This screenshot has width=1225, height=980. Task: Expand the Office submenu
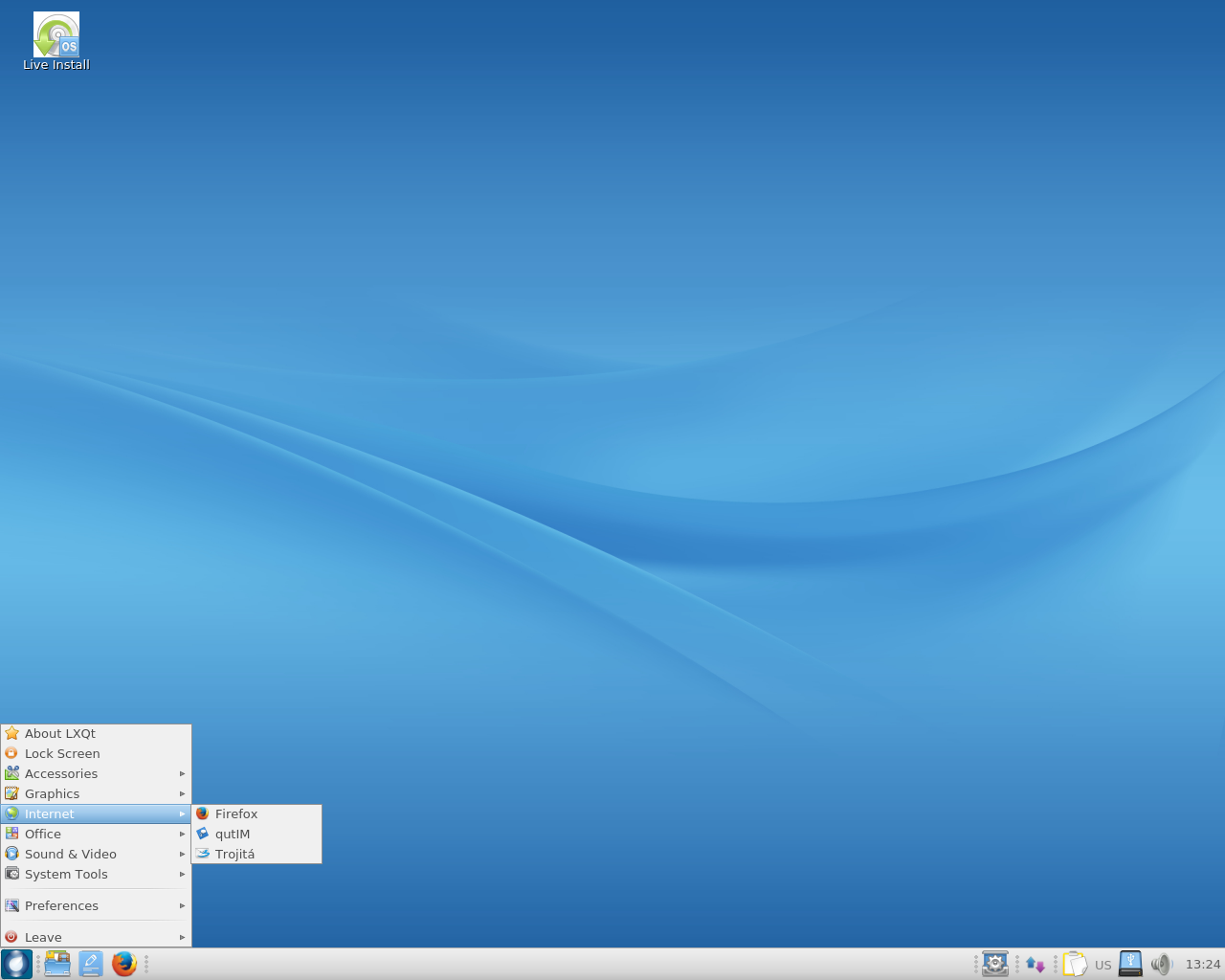[96, 834]
